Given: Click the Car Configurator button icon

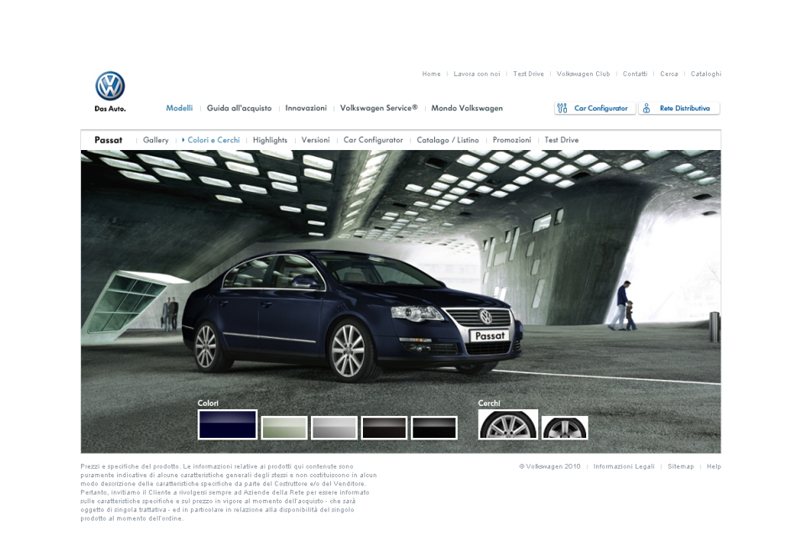Looking at the screenshot, I should click(563, 108).
